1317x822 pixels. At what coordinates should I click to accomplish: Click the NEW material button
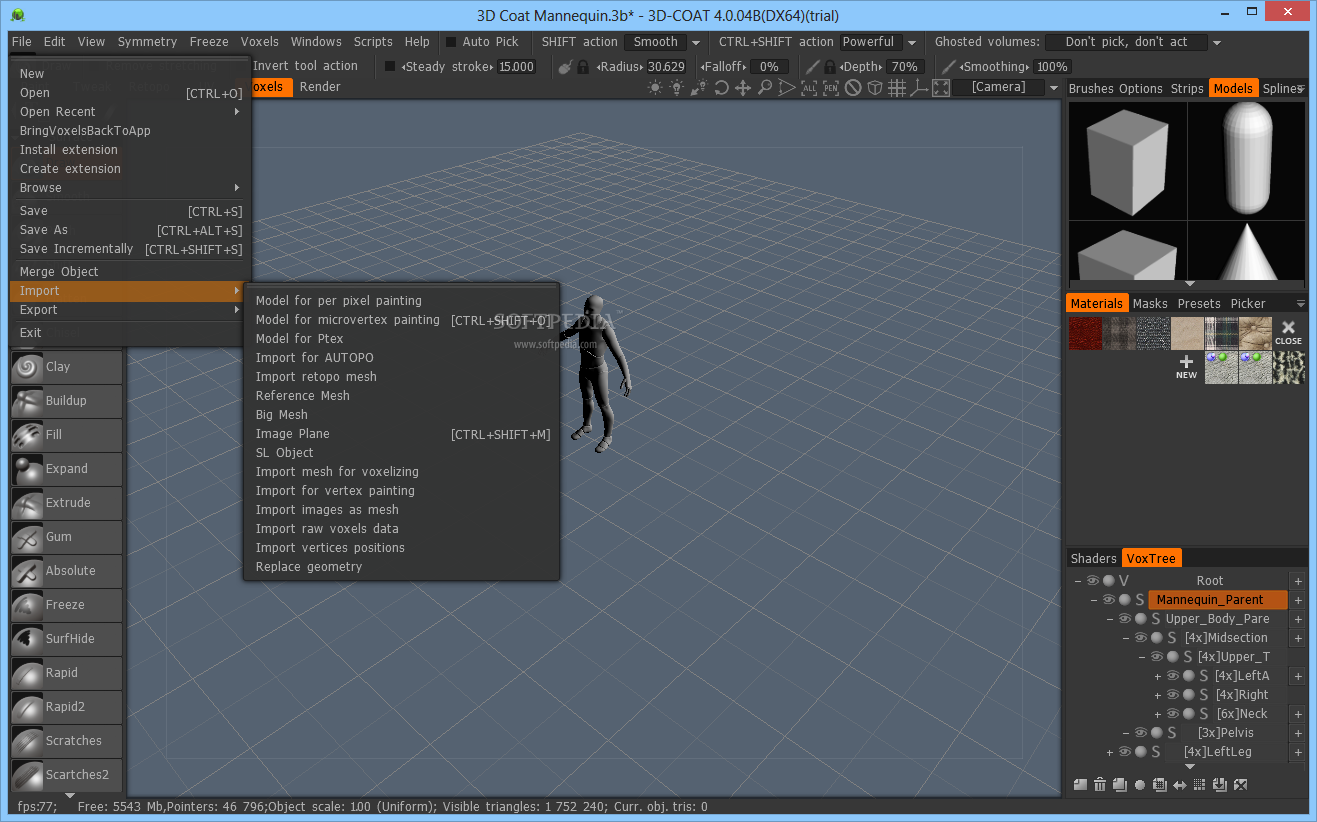click(x=1186, y=367)
